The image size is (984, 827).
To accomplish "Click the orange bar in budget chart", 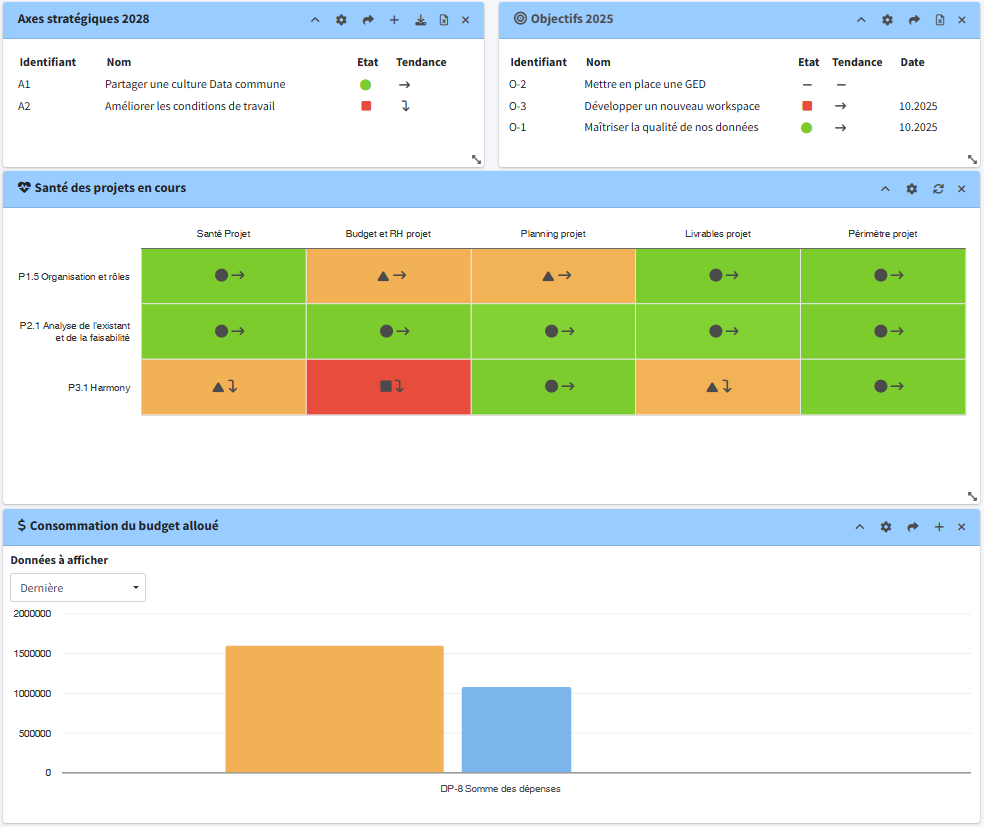I will tap(334, 709).
